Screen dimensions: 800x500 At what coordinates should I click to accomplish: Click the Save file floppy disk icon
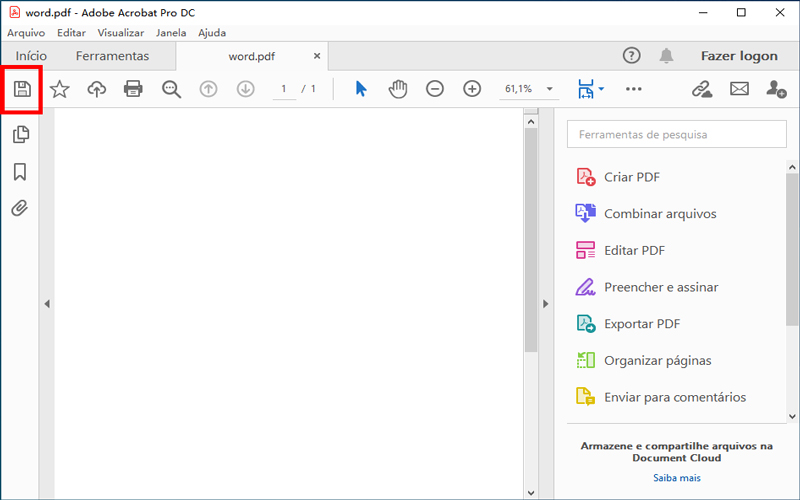(22, 89)
